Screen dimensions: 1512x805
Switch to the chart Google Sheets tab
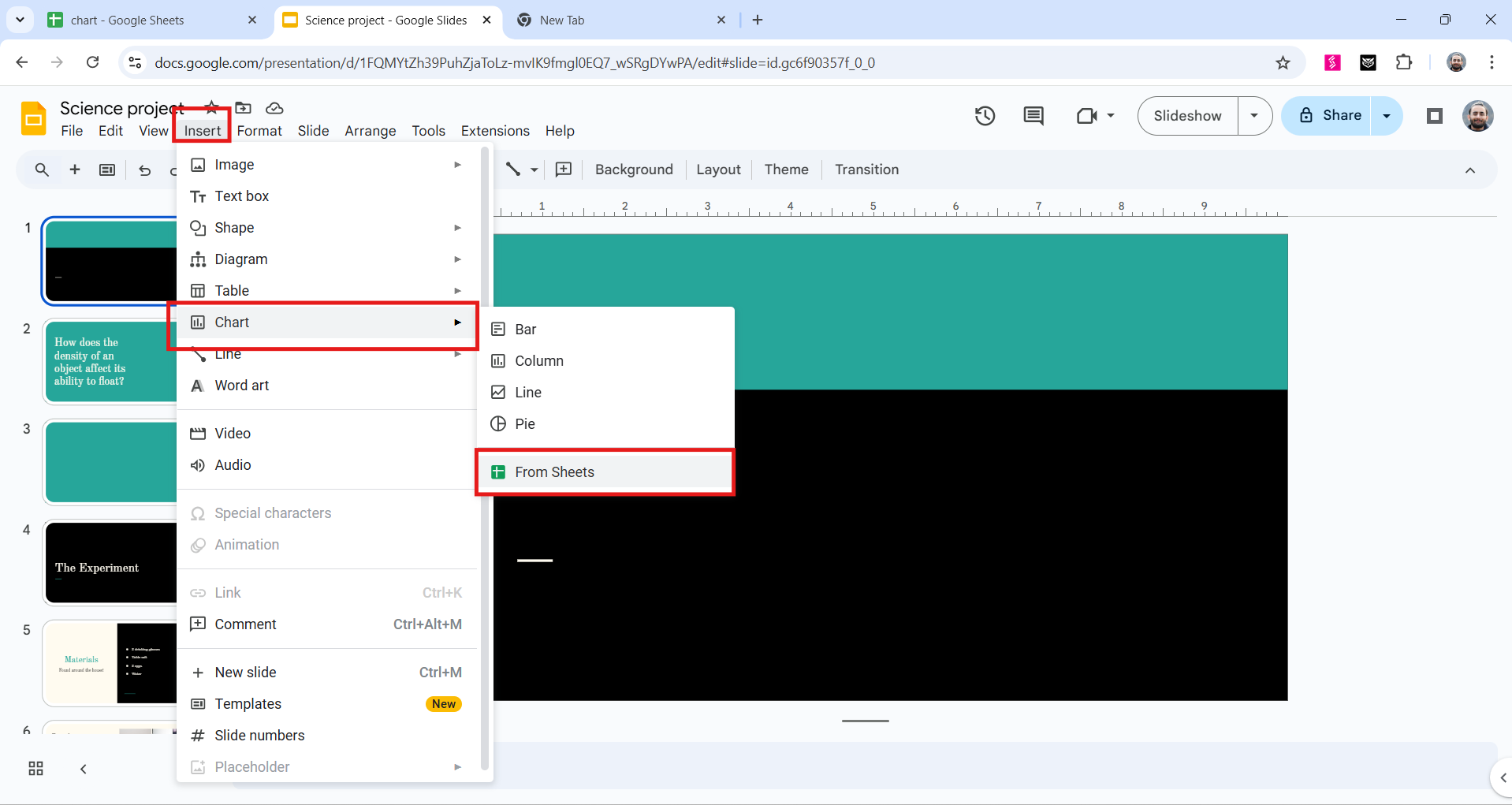coord(142,20)
